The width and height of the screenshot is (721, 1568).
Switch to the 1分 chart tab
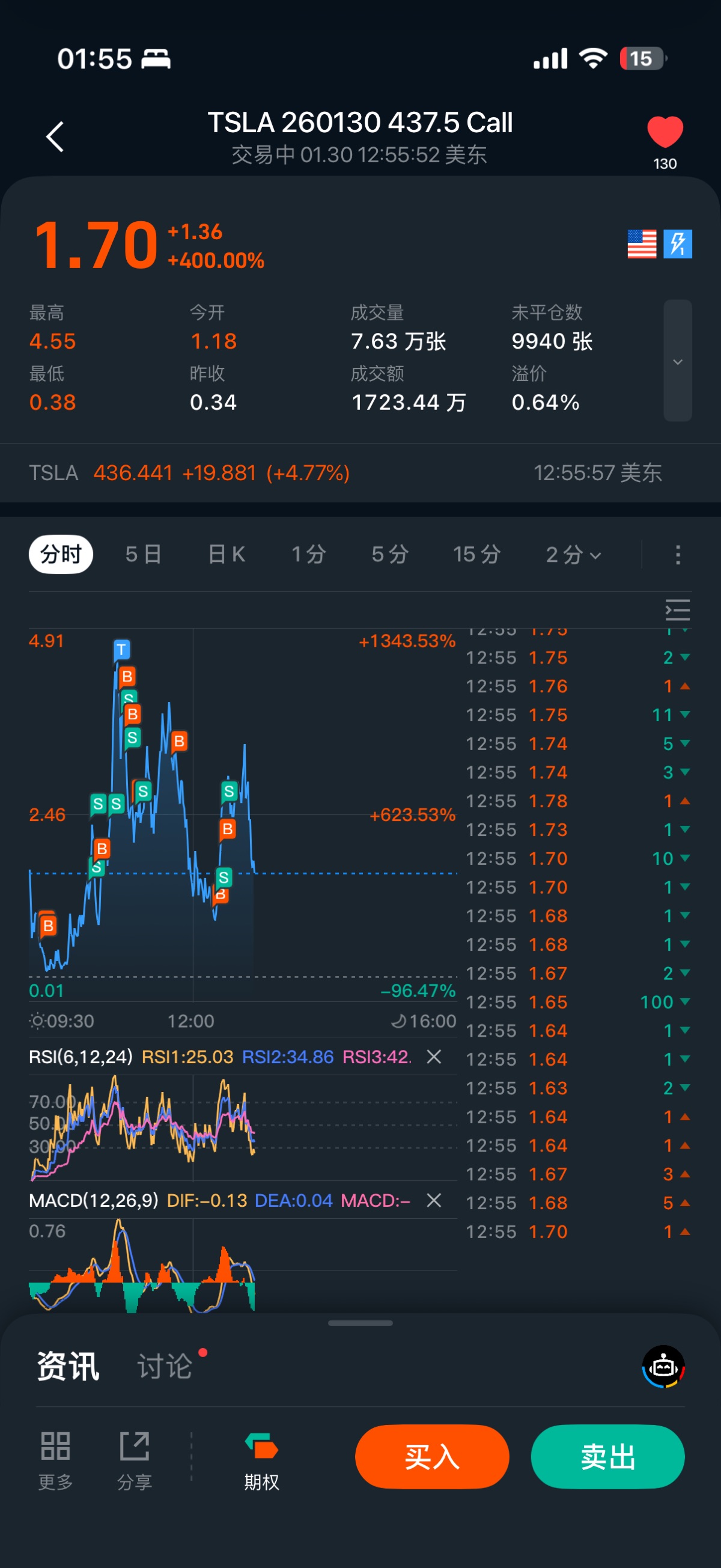point(308,555)
